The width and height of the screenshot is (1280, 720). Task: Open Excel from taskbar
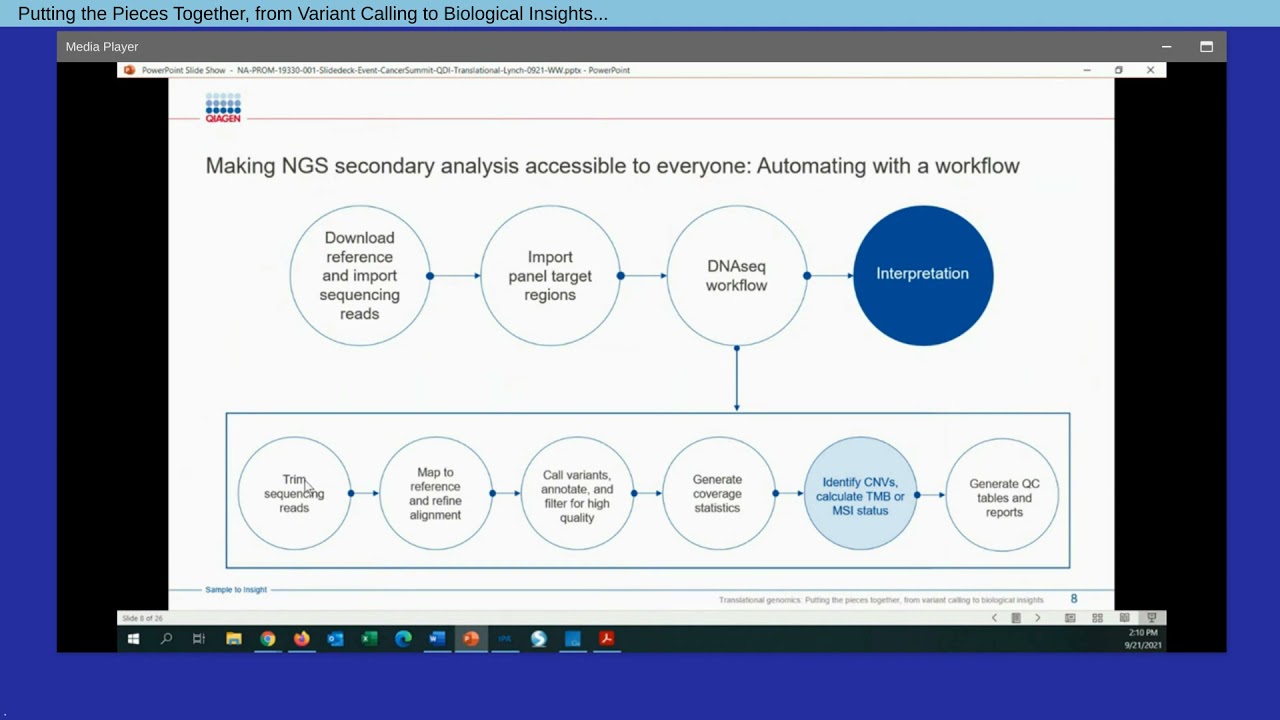pos(369,639)
